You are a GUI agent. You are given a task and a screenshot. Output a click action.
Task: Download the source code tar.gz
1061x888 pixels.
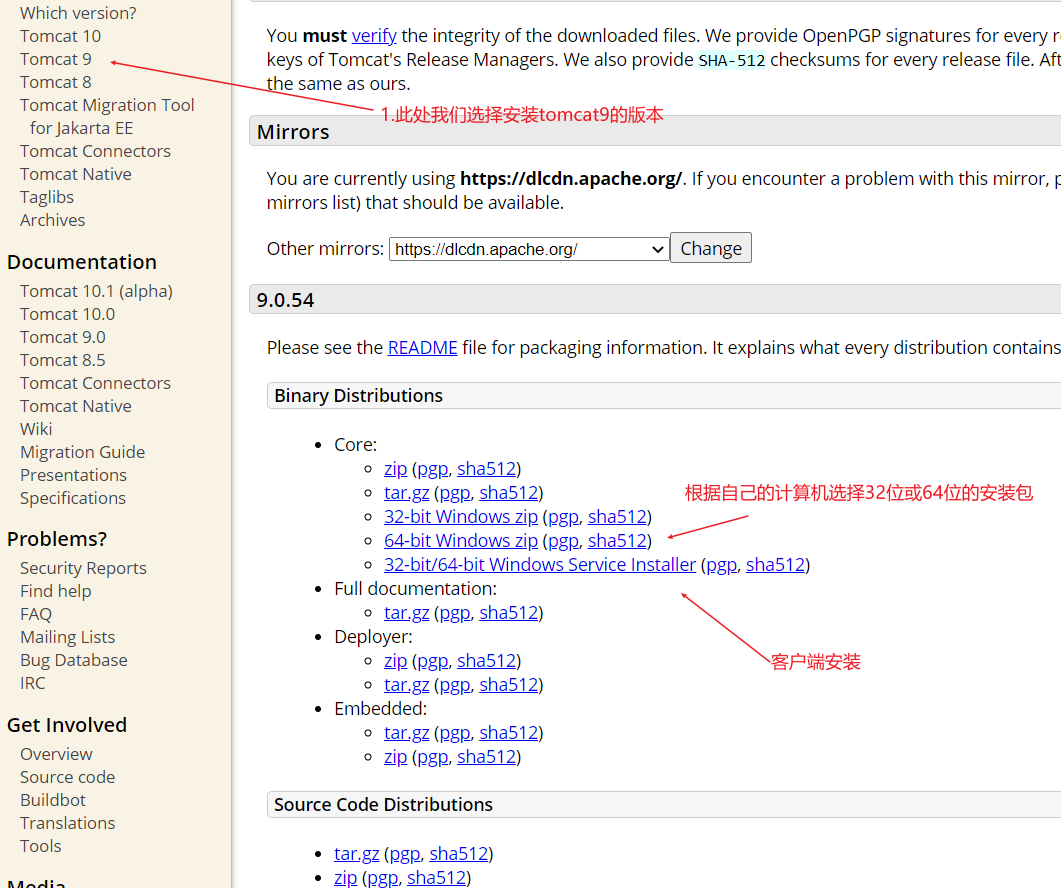point(357,853)
